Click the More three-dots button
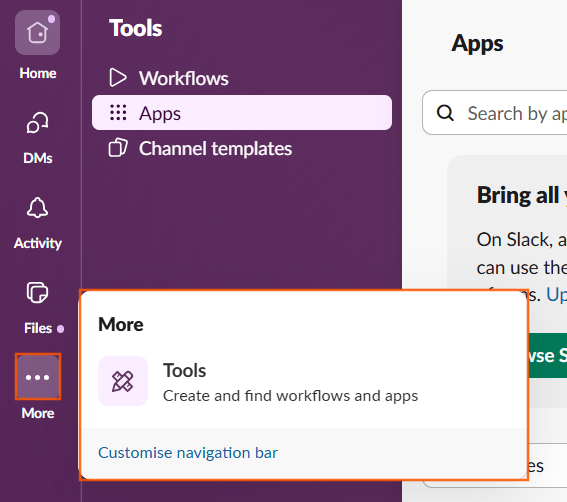Viewport: 567px width, 502px height. [x=38, y=377]
